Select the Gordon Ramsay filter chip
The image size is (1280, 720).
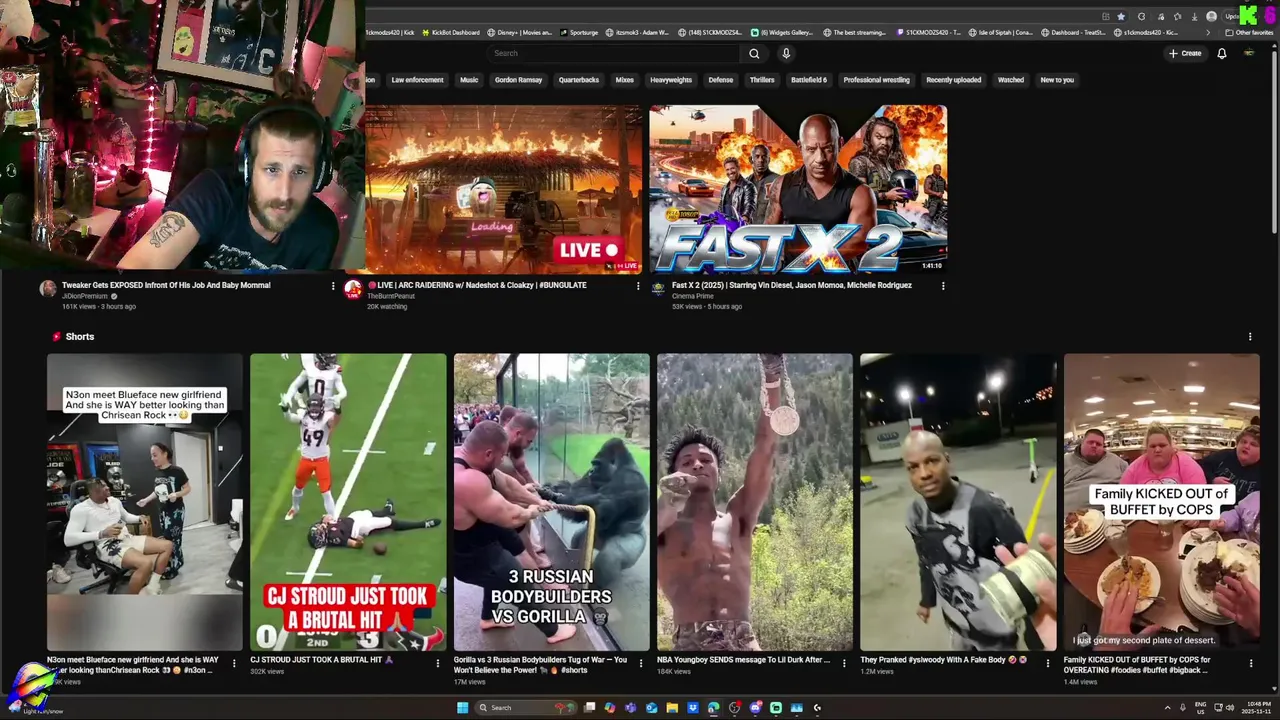tap(518, 80)
